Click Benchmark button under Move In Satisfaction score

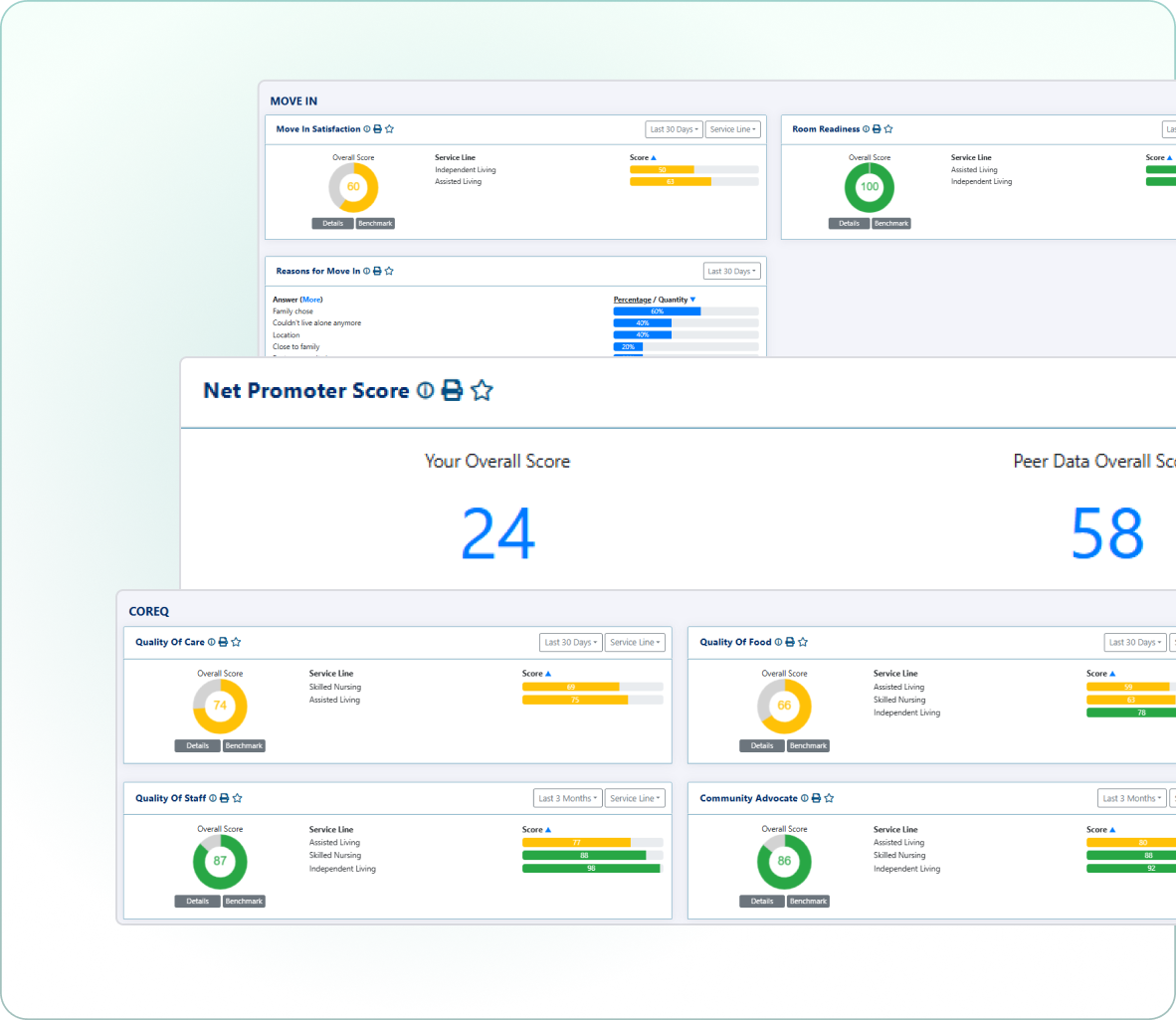pos(375,224)
